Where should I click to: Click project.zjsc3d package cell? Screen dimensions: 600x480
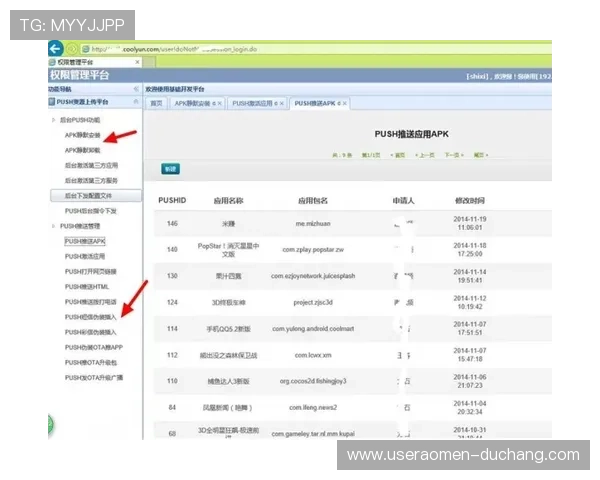(x=313, y=302)
